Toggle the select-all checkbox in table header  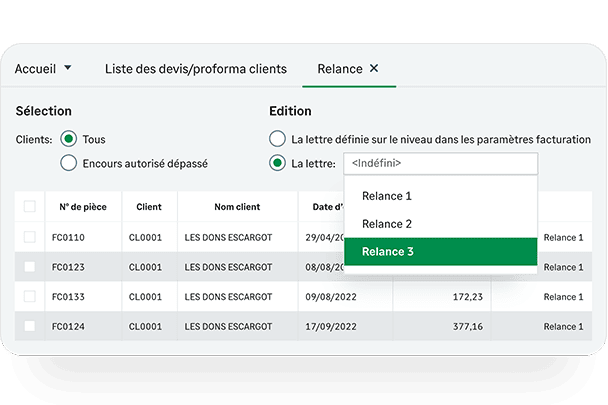(x=30, y=207)
